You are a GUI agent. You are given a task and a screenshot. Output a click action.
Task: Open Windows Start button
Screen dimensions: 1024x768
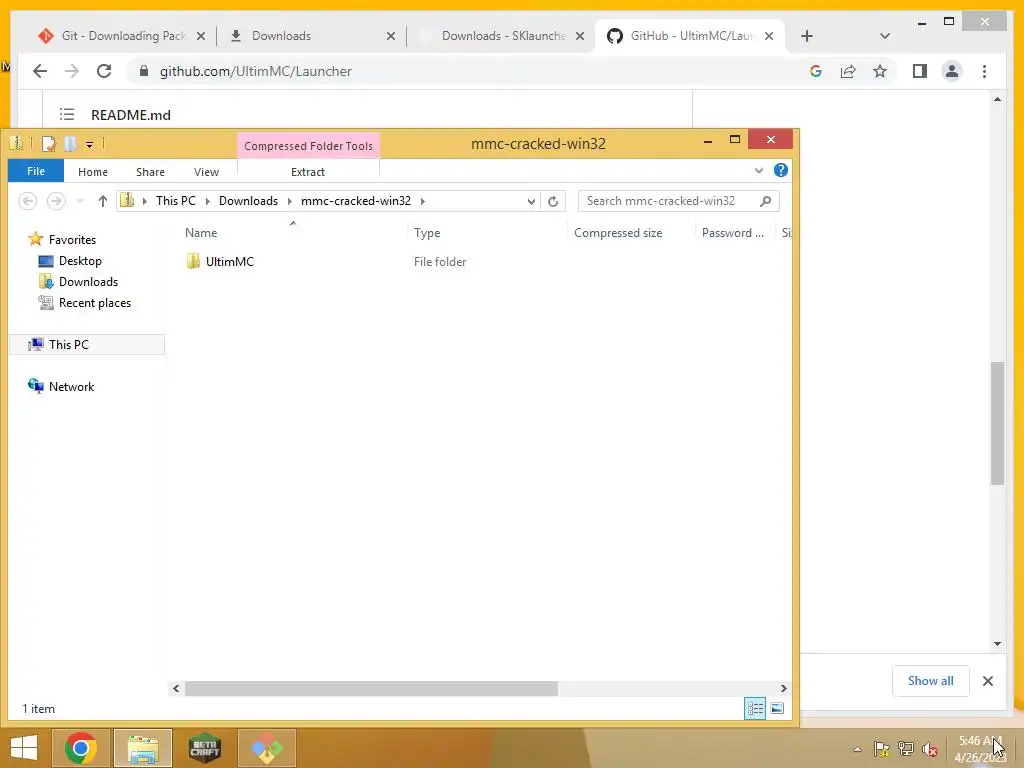click(x=24, y=748)
